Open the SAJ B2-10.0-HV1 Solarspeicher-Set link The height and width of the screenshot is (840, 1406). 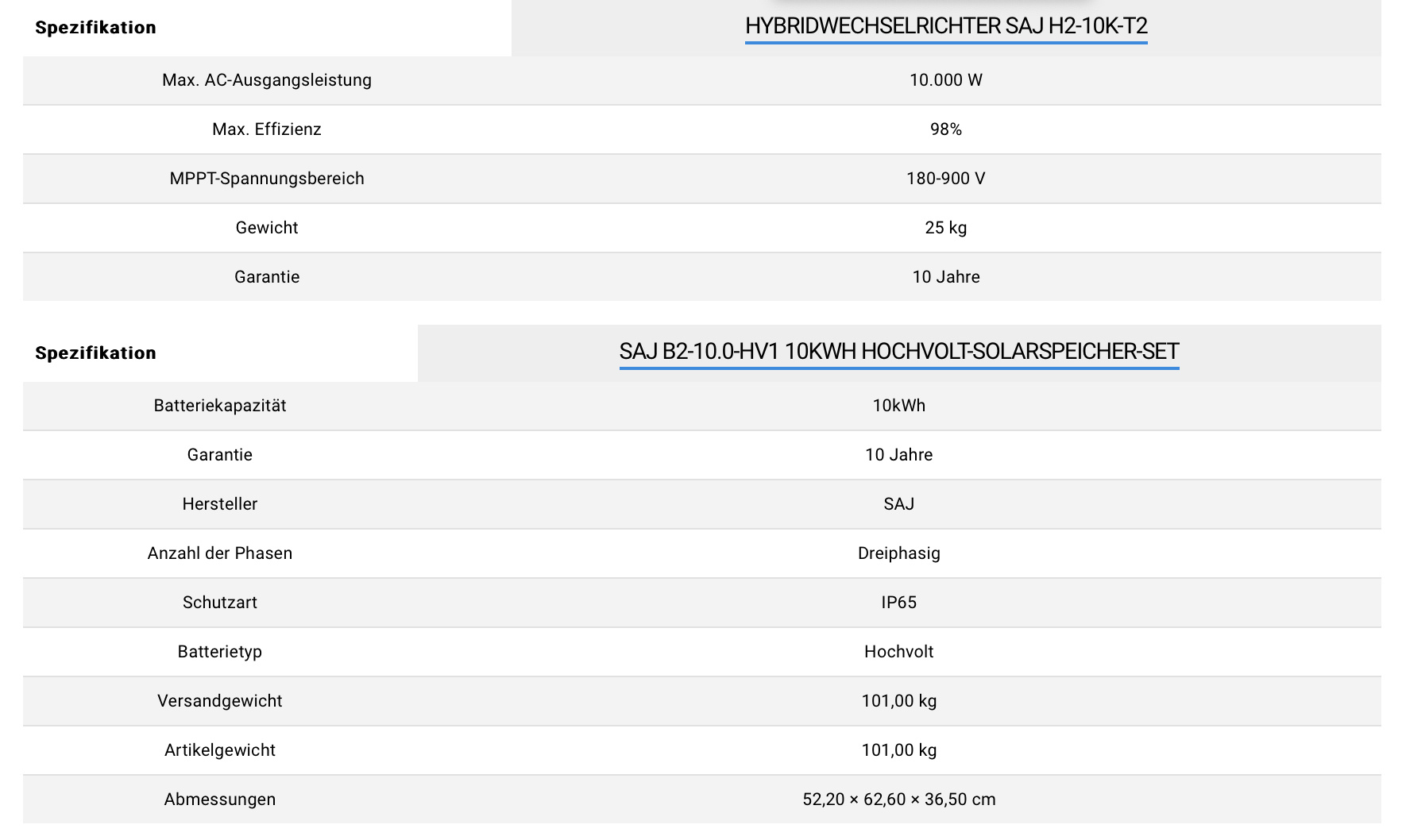(x=898, y=352)
